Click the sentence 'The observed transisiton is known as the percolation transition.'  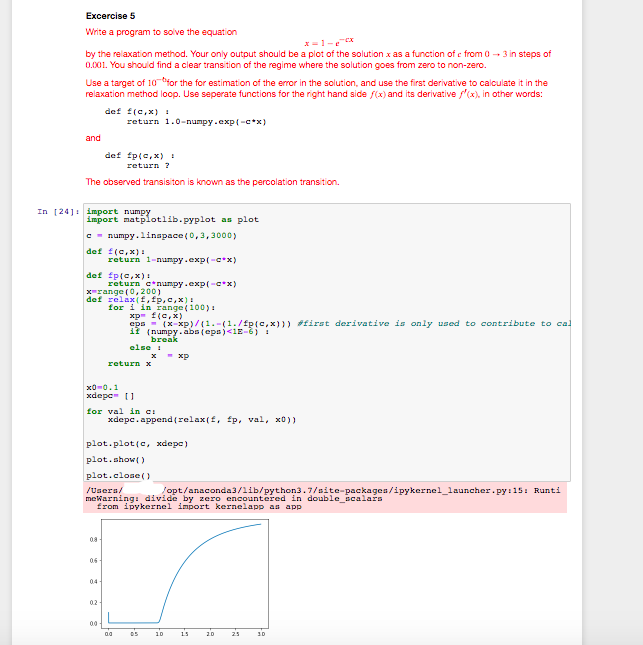click(212, 182)
